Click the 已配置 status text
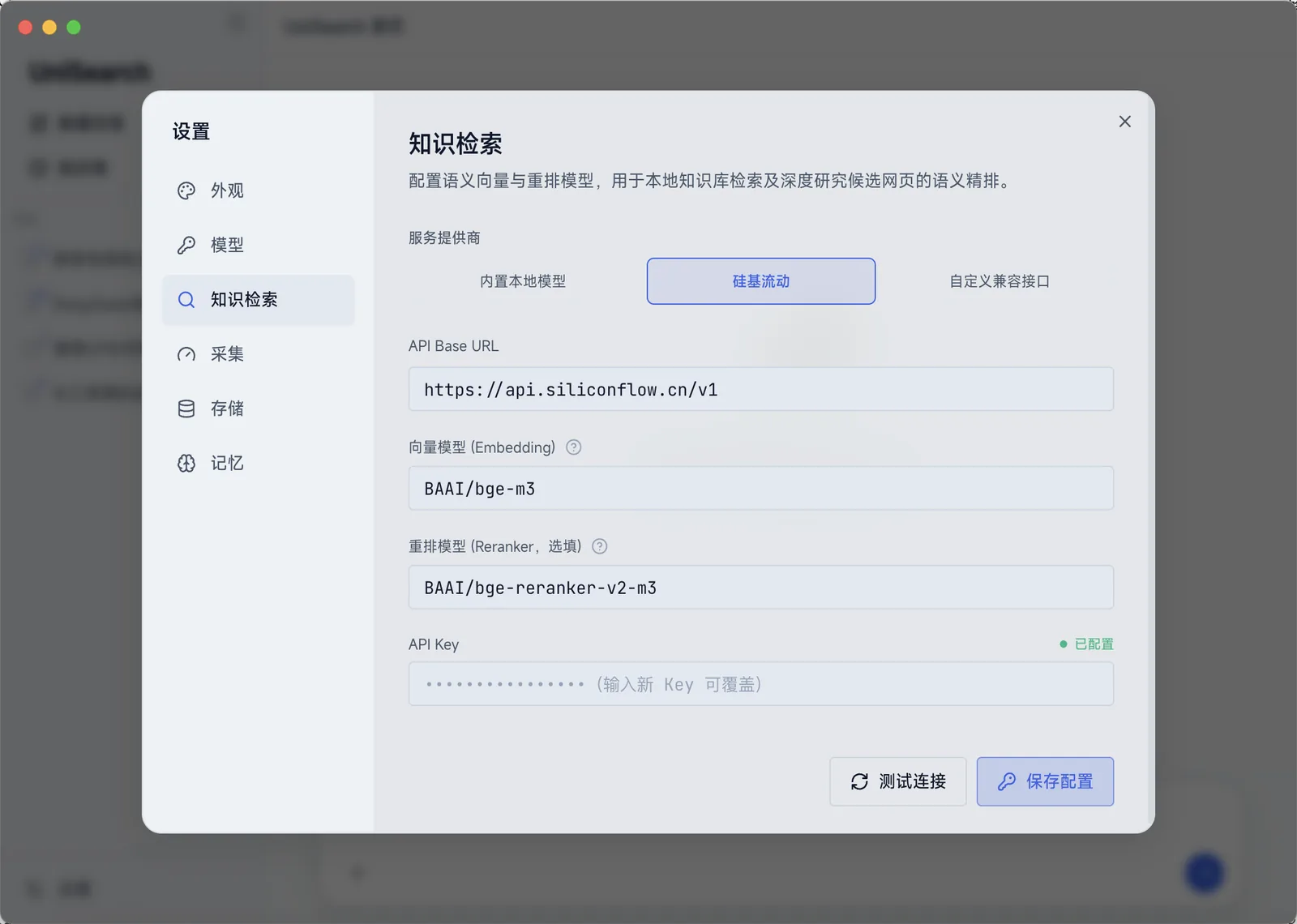The image size is (1297, 924). [x=1094, y=644]
